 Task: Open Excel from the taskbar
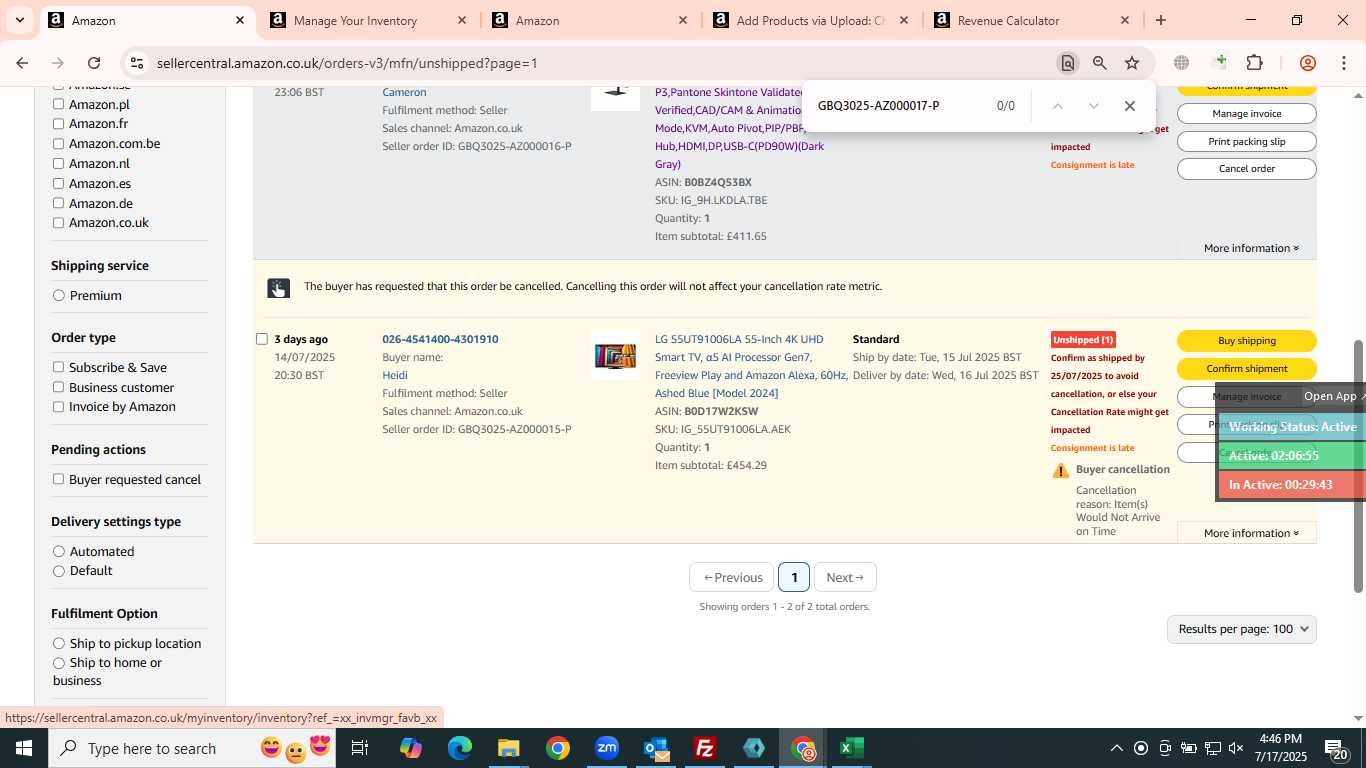tap(852, 748)
